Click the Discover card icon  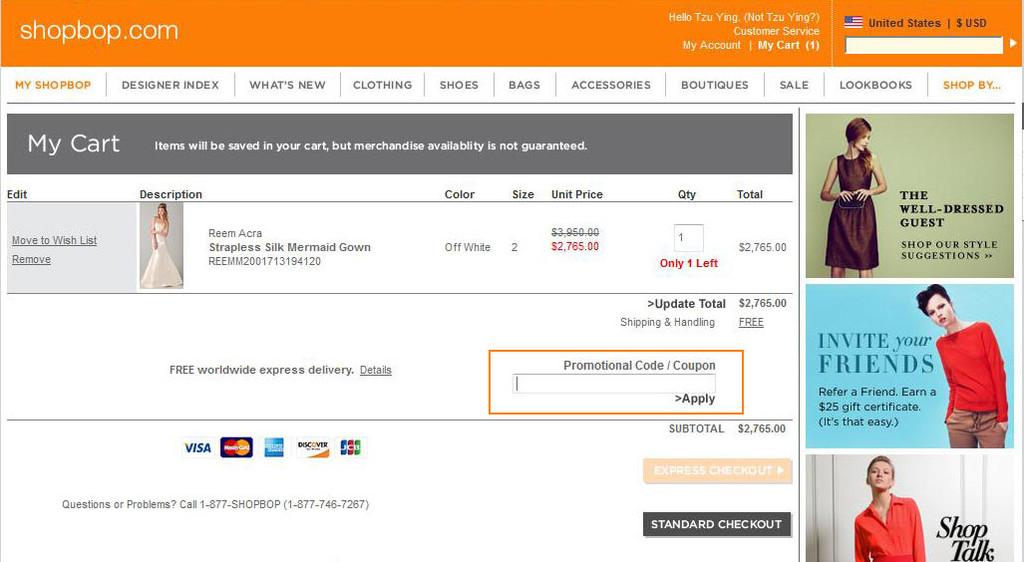[x=313, y=448]
